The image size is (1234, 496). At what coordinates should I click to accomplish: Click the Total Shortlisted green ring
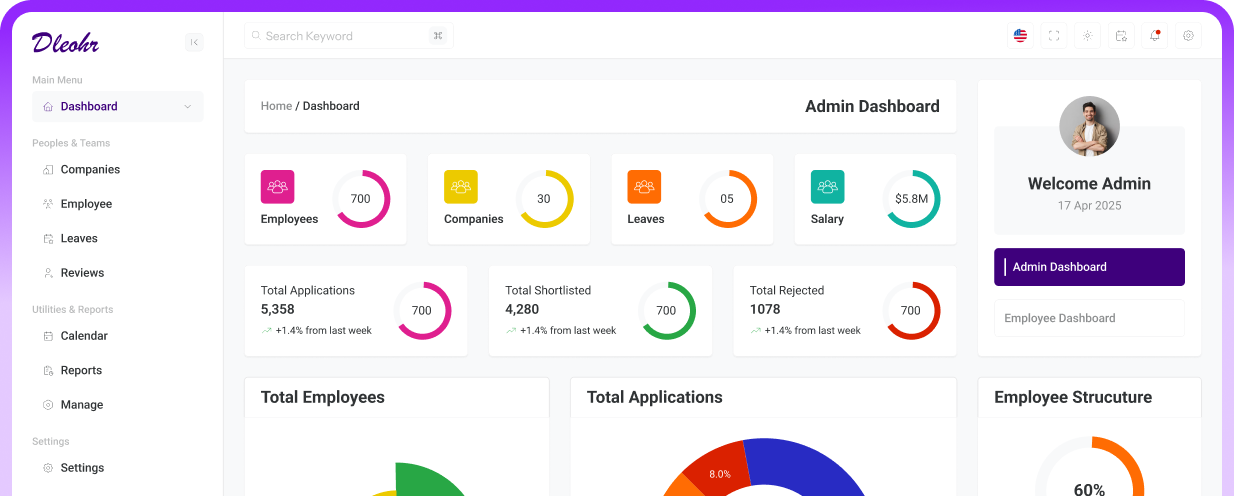coord(666,311)
